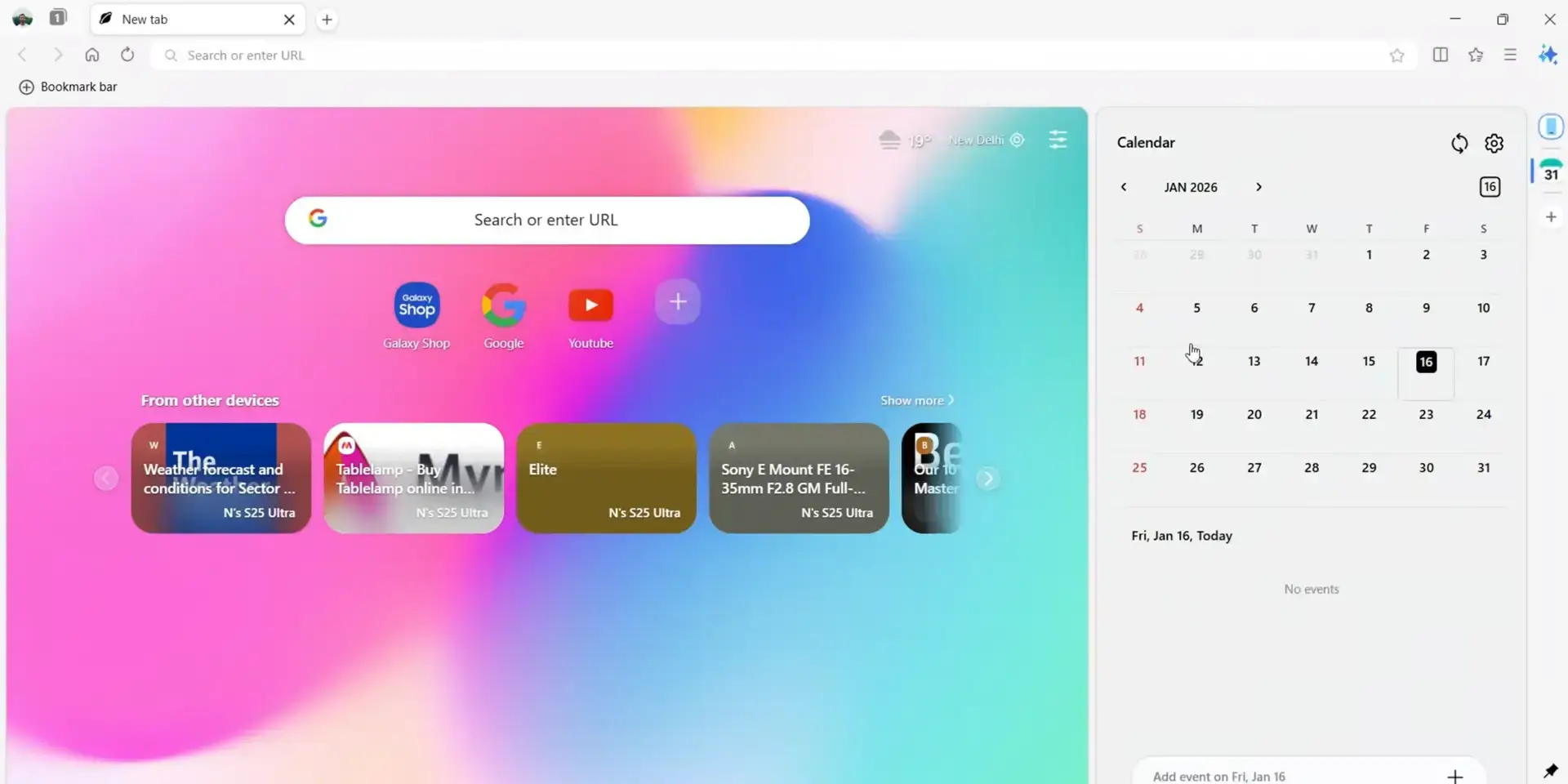Pin the calendar panel

1550,770
